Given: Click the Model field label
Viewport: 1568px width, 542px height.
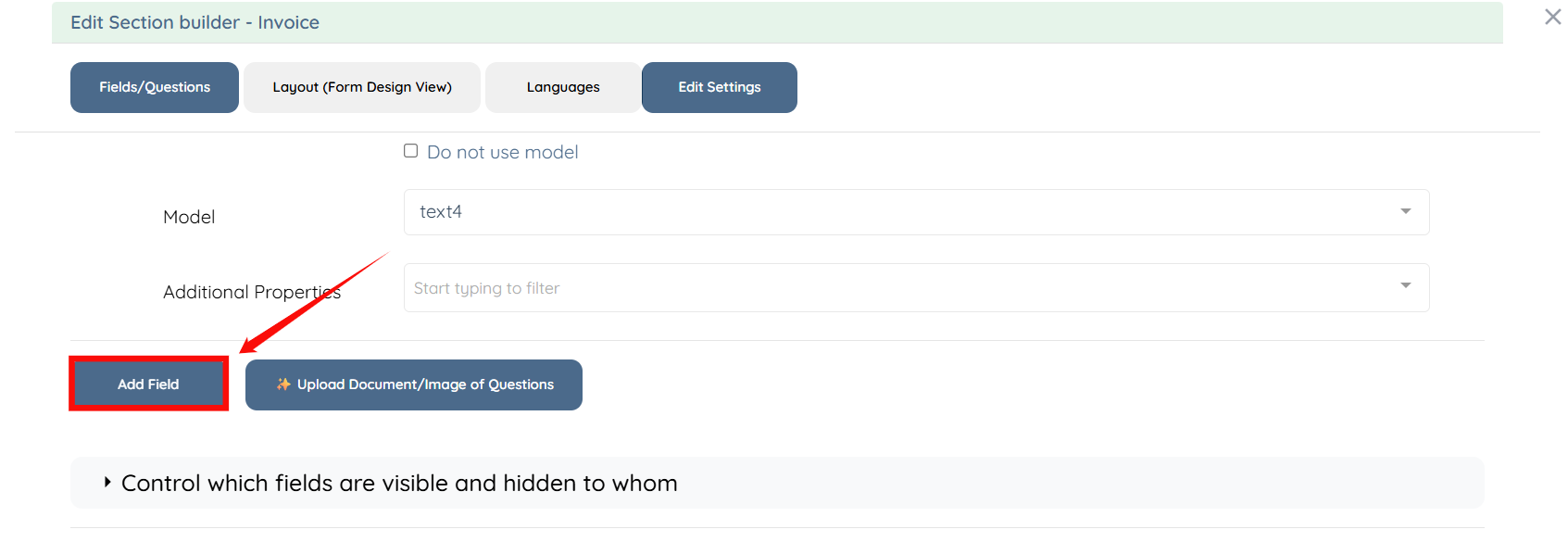Looking at the screenshot, I should point(189,217).
